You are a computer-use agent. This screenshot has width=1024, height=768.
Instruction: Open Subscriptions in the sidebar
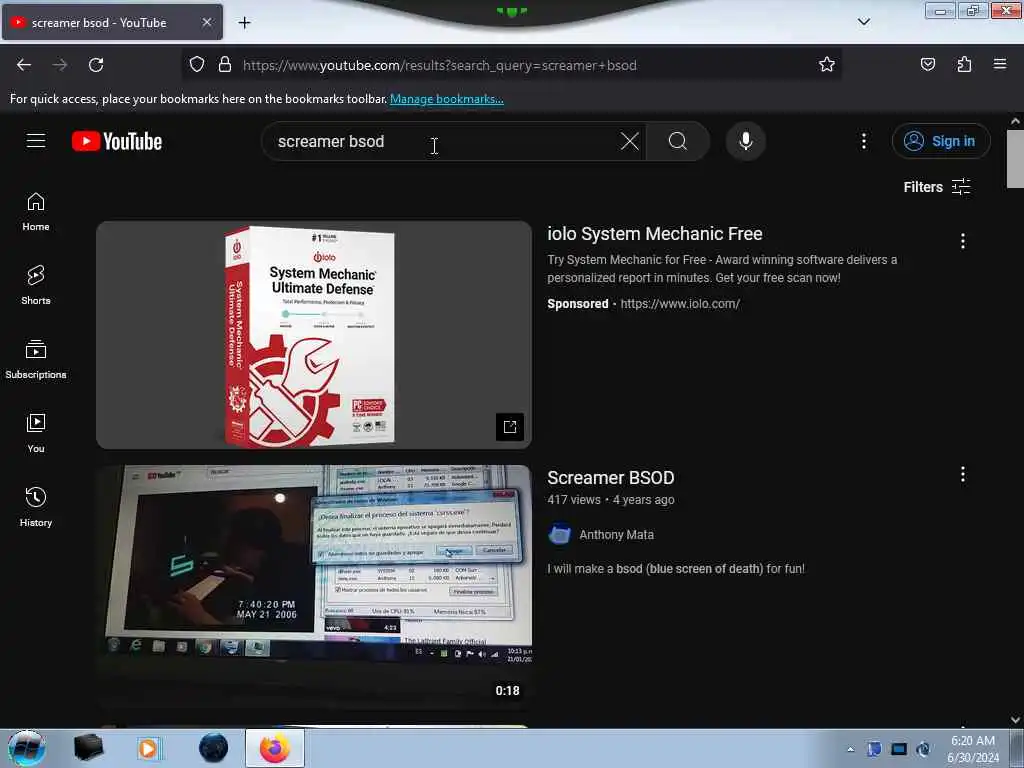pyautogui.click(x=36, y=359)
